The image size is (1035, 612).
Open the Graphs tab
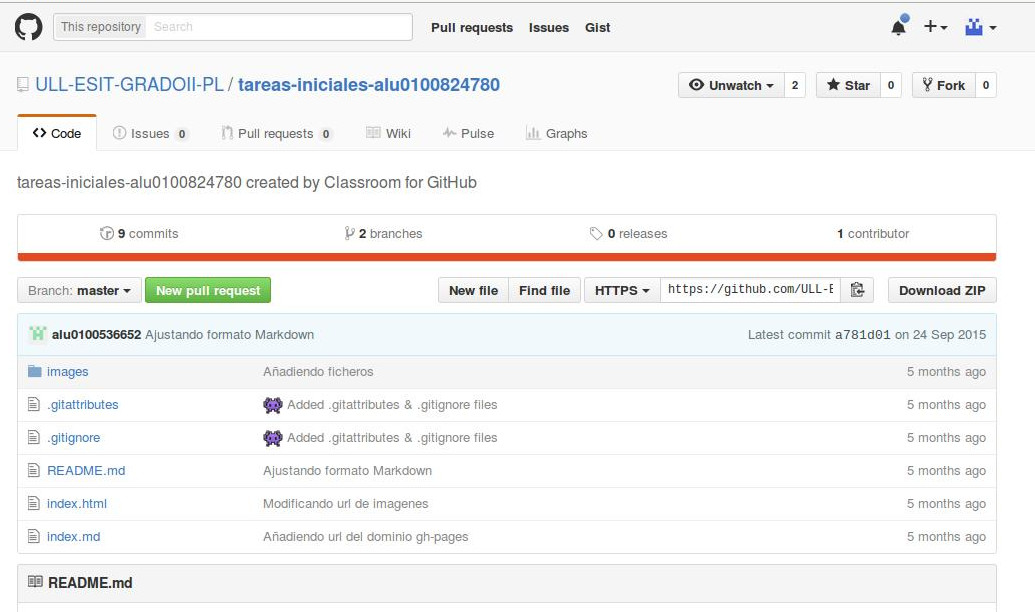(556, 133)
